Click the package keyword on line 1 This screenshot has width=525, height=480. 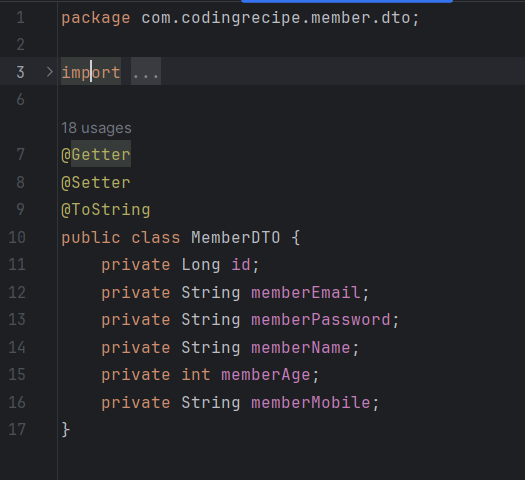tap(96, 18)
